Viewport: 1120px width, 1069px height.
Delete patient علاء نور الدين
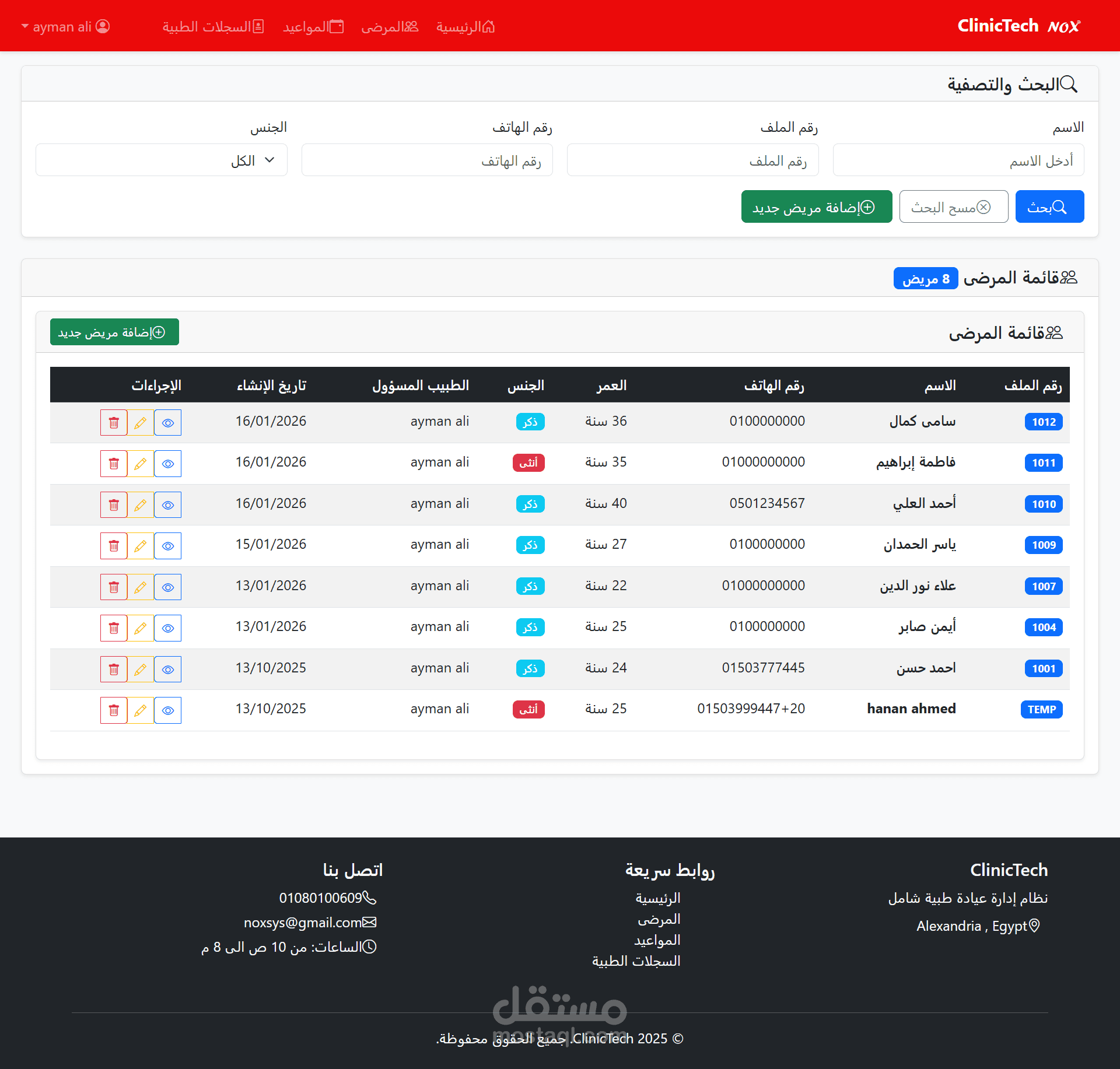(x=114, y=587)
